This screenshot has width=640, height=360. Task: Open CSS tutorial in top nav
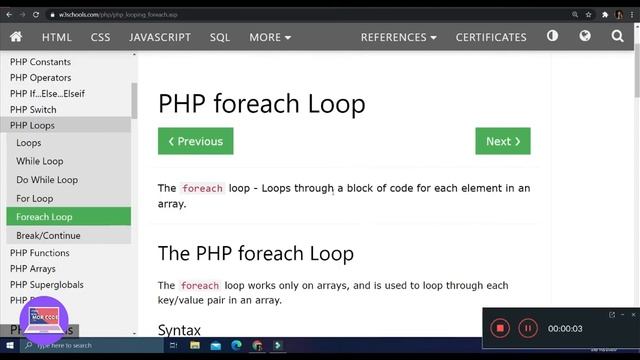coord(100,37)
